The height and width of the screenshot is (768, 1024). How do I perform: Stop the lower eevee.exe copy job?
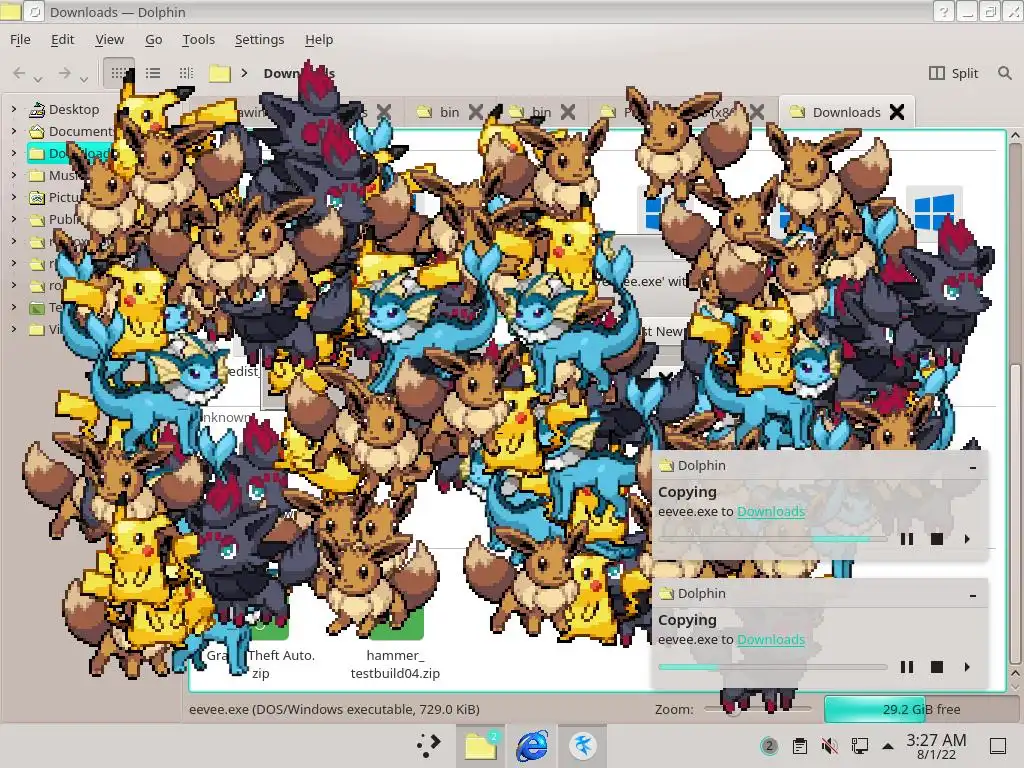[936, 667]
